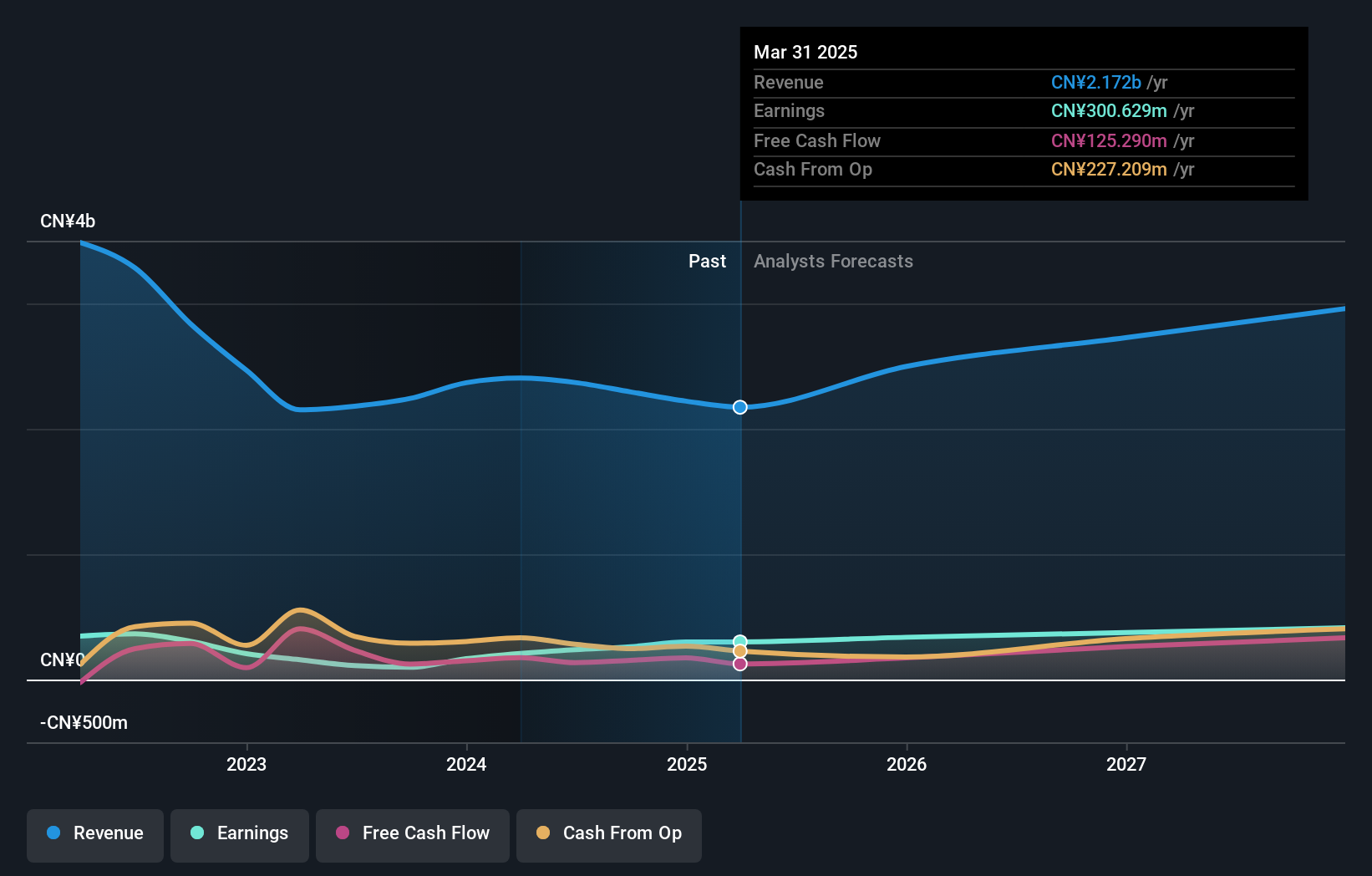Click the CN¥227.209m cash from op value

point(1109,170)
